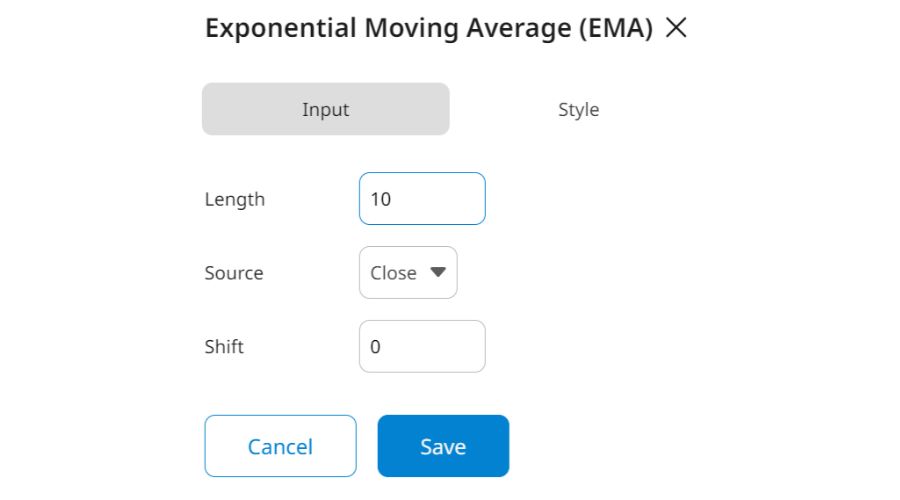Open the Style tab
This screenshot has width=900, height=500.
pyautogui.click(x=578, y=109)
